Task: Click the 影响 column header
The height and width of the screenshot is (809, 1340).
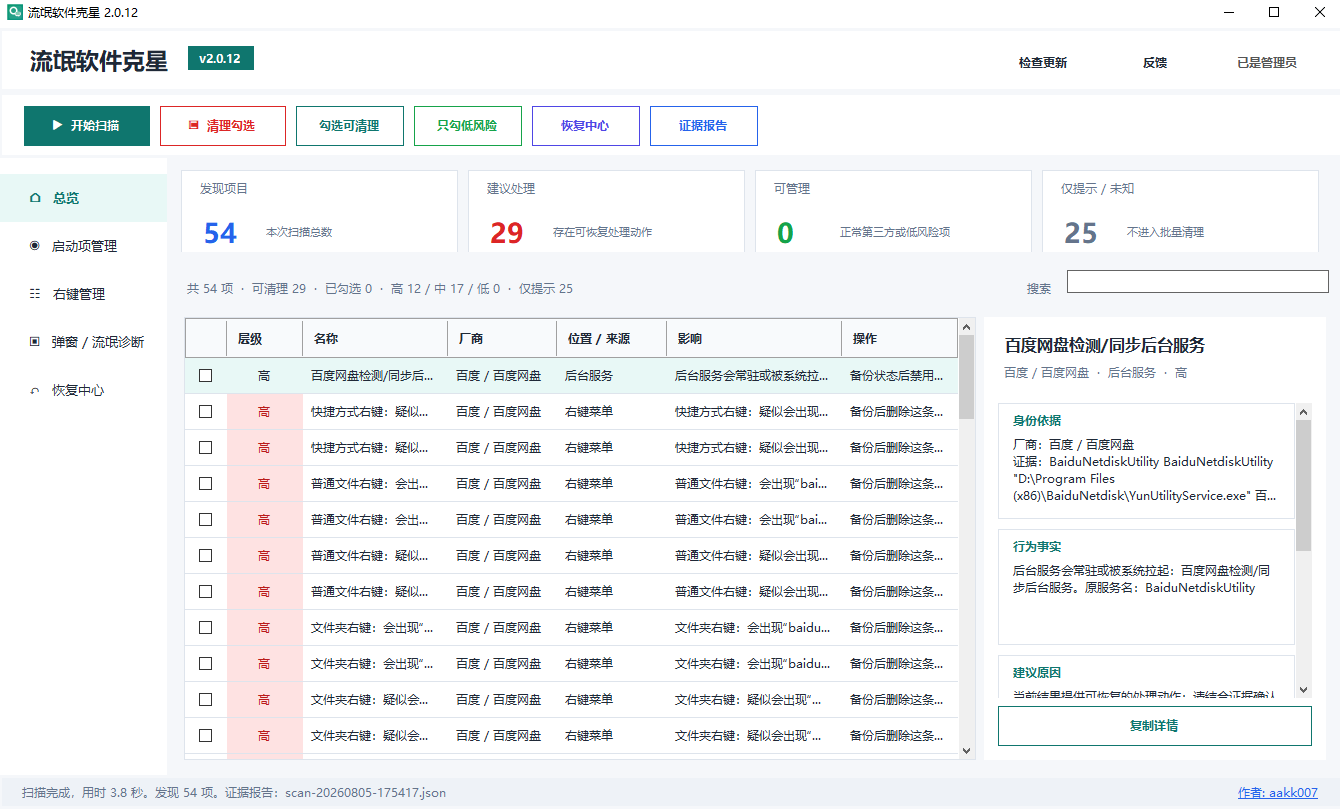Action: pos(754,338)
